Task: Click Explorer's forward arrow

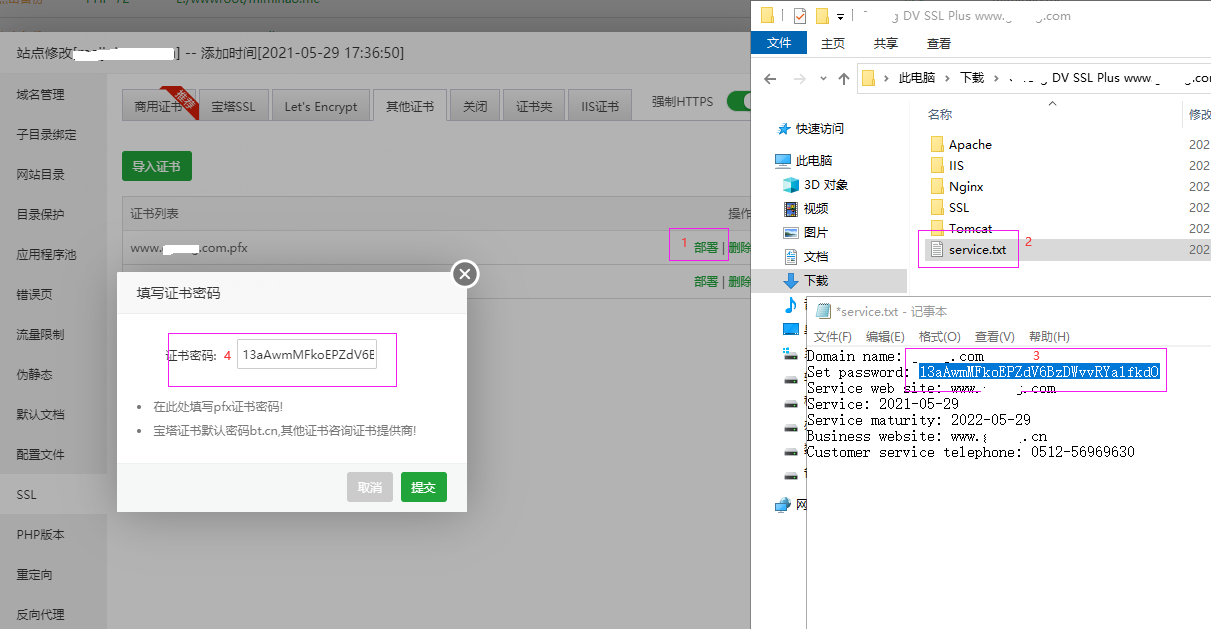Action: point(798,77)
